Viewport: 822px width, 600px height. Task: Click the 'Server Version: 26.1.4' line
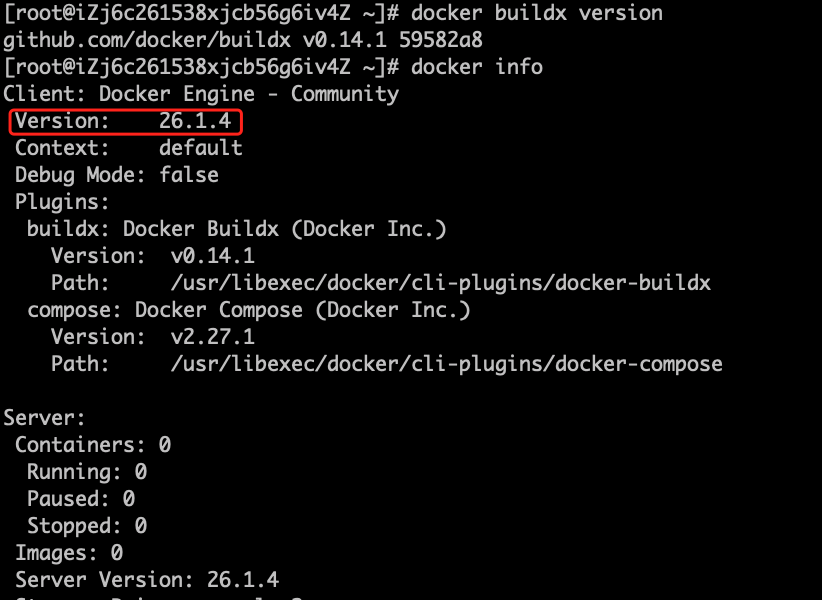pos(147,580)
